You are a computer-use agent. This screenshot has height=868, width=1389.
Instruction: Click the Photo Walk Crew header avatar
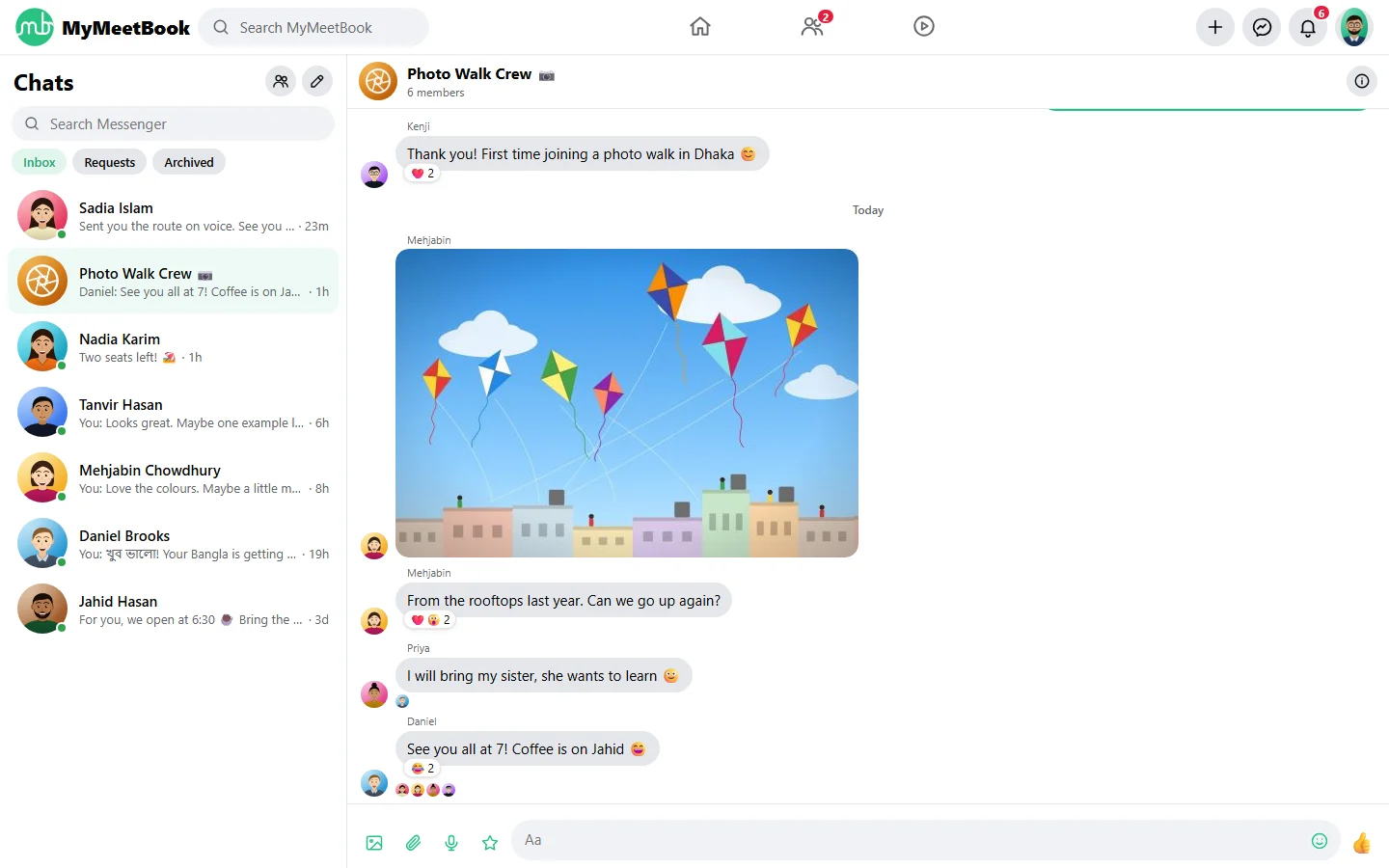378,81
